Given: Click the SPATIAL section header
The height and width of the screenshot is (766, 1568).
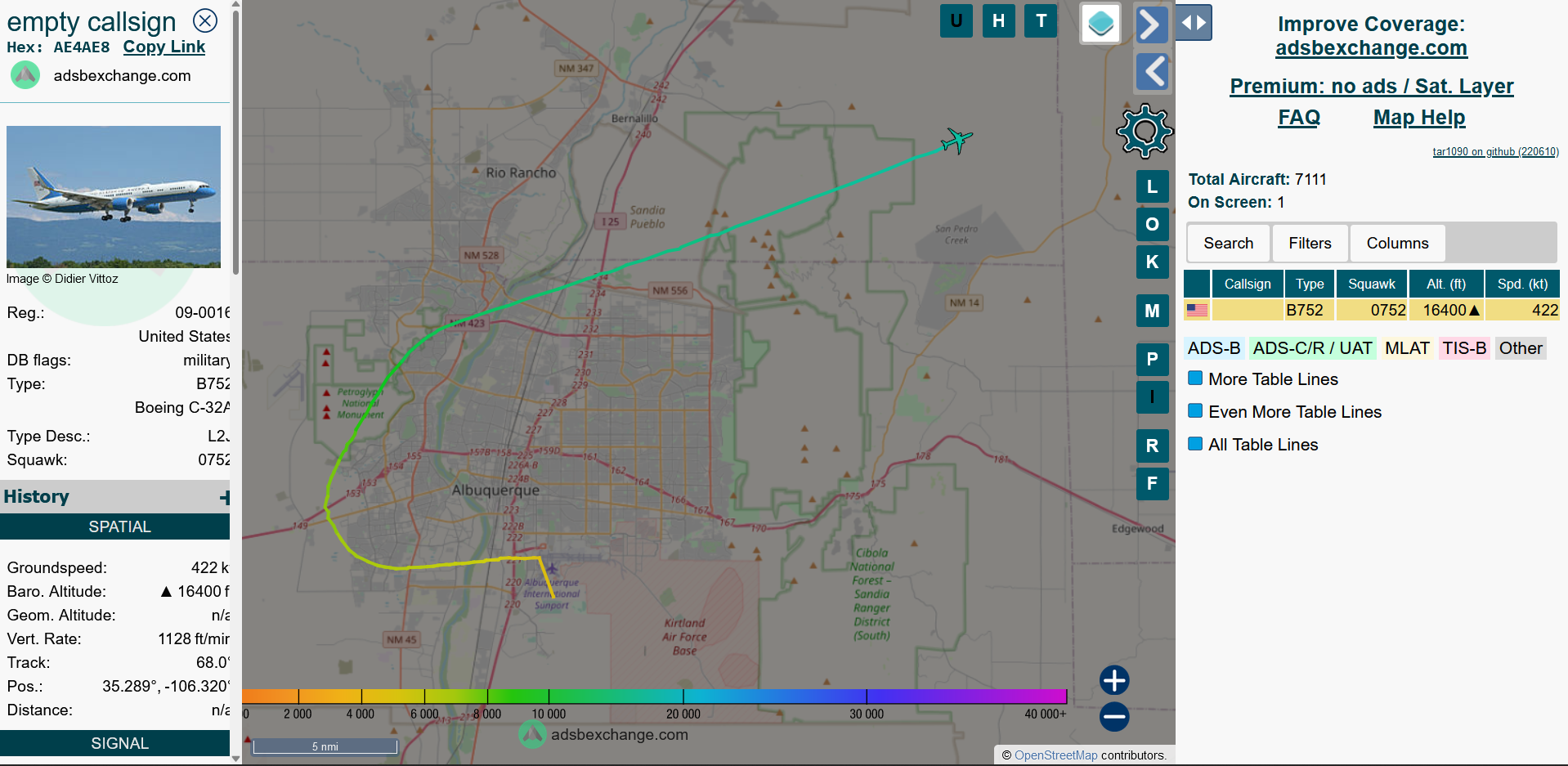Looking at the screenshot, I should click(115, 526).
